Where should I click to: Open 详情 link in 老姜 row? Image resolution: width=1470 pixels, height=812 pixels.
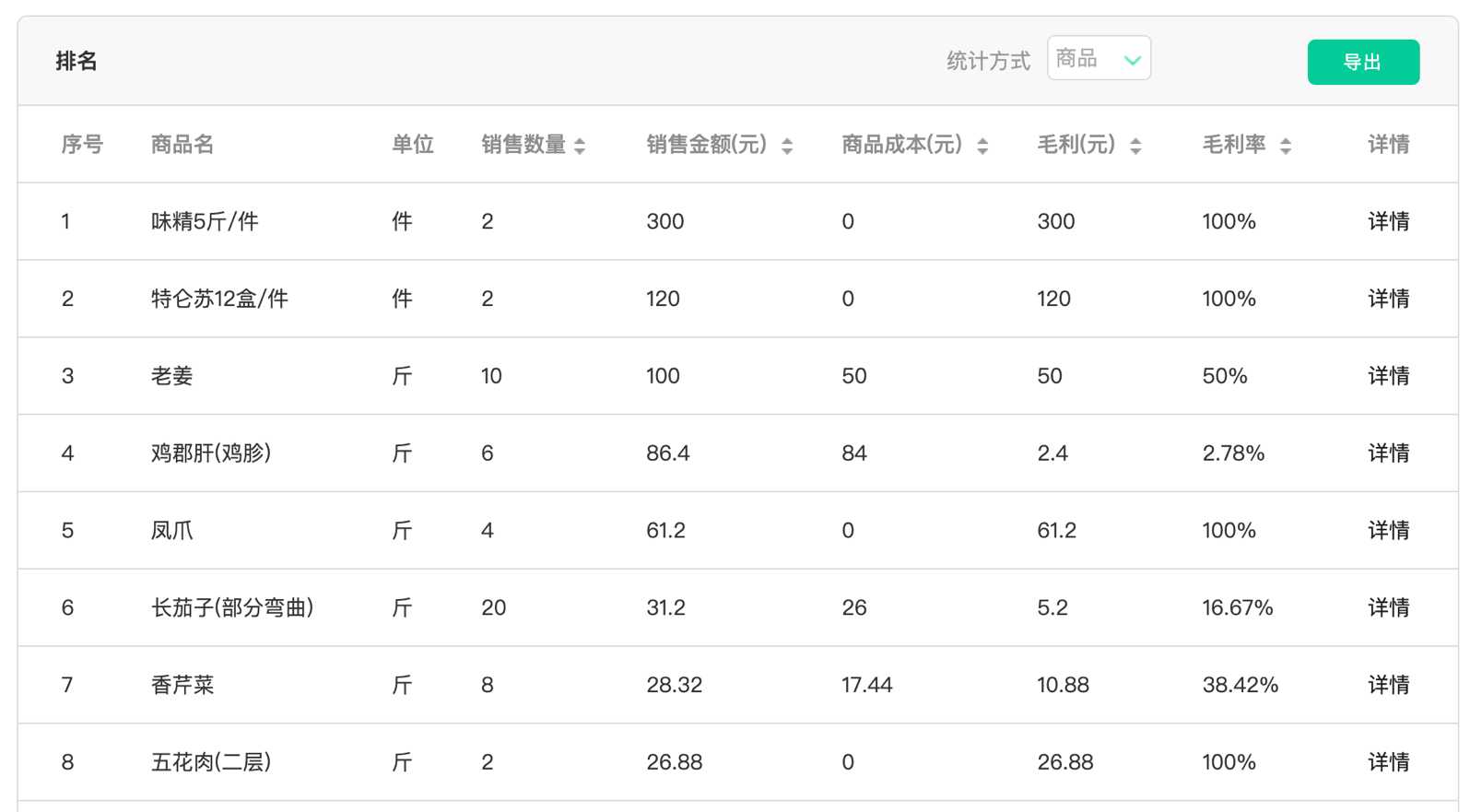[x=1388, y=376]
